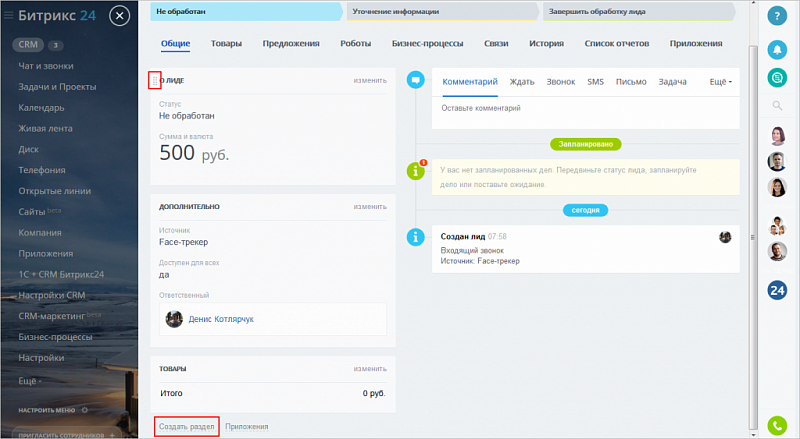Click the drag handle of 'О лиде' section
This screenshot has height=439, width=800.
[154, 80]
